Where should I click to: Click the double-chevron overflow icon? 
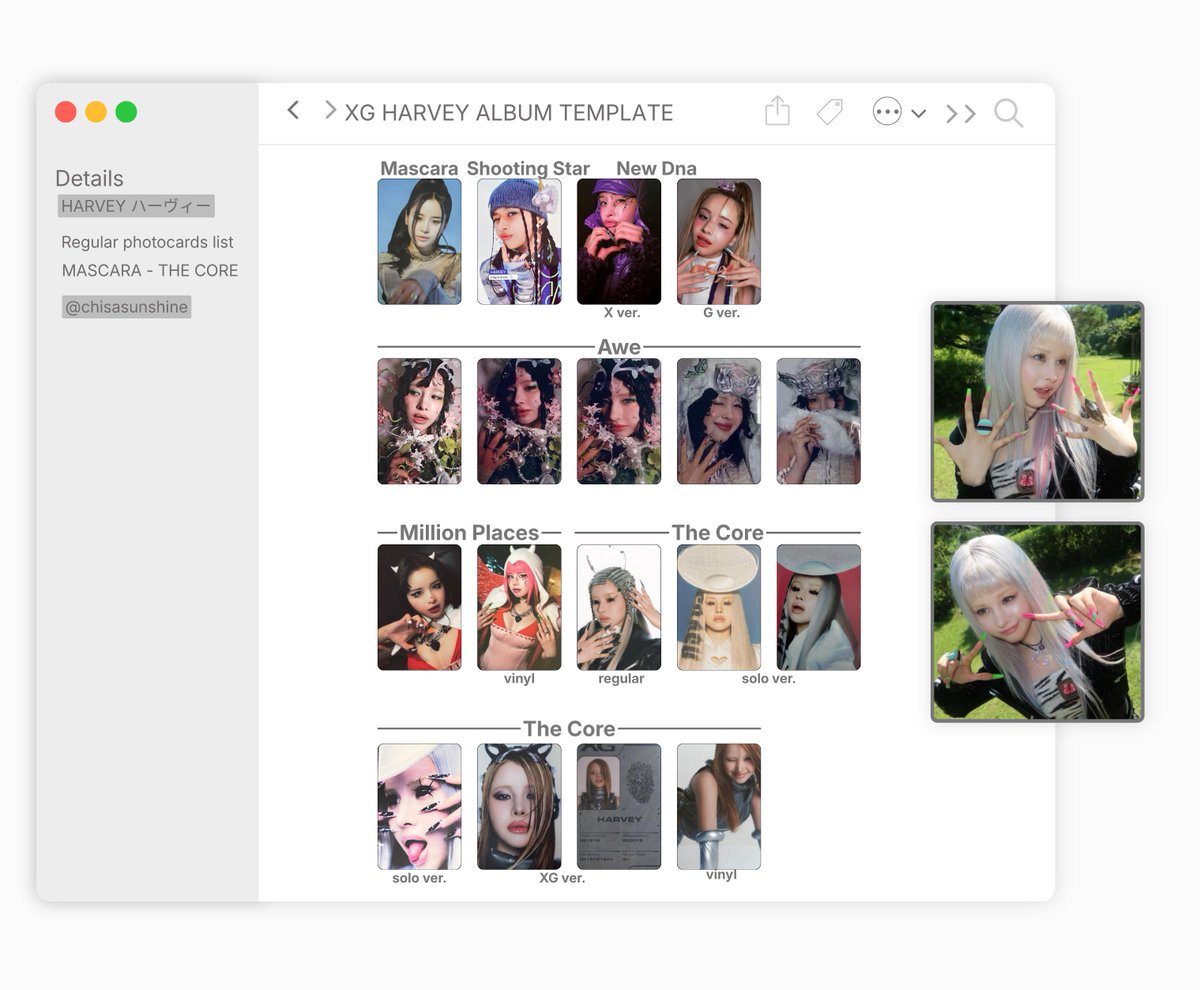[961, 113]
